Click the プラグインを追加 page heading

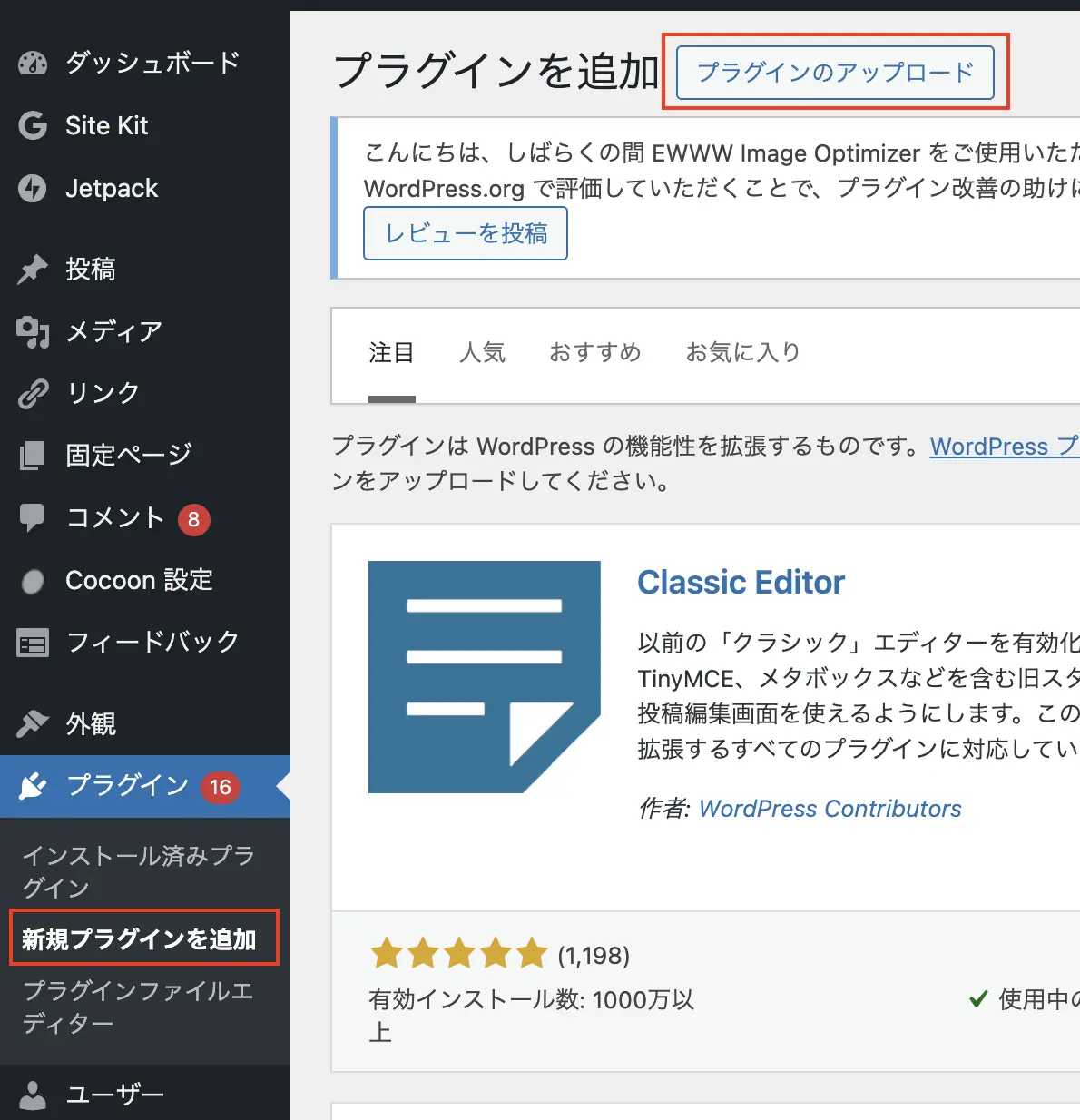496,71
